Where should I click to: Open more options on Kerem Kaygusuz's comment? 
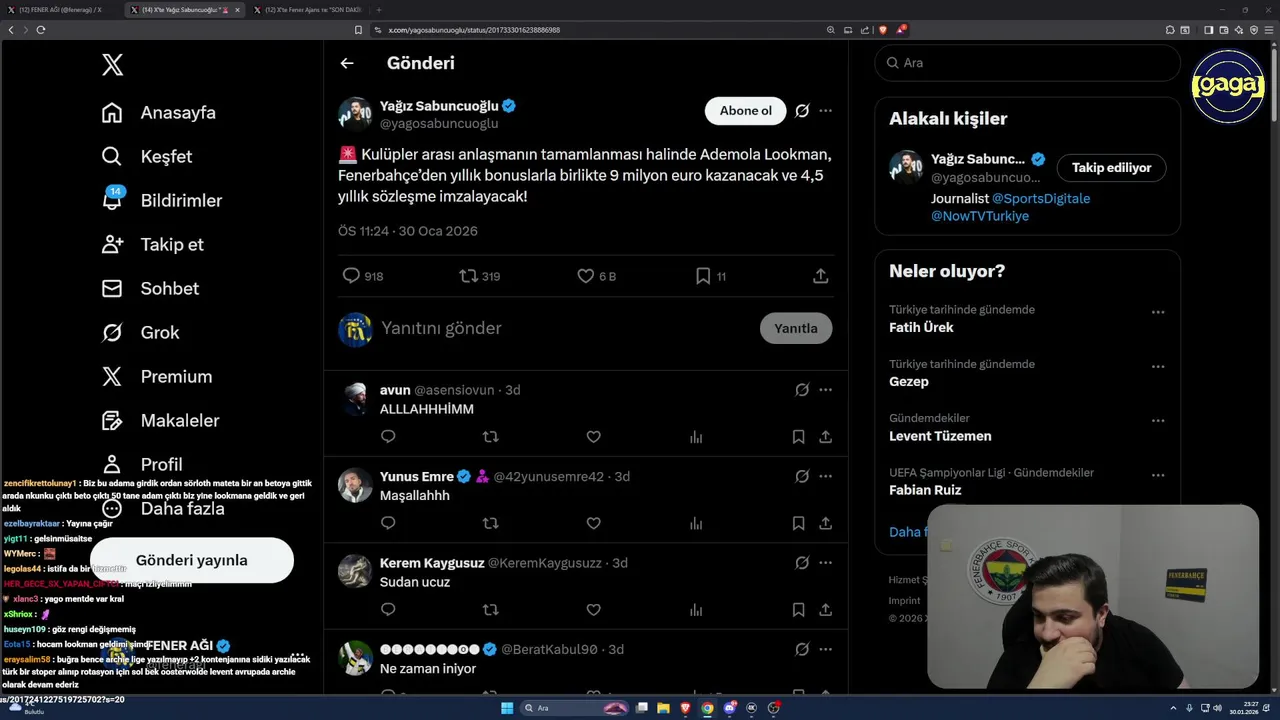pos(825,563)
